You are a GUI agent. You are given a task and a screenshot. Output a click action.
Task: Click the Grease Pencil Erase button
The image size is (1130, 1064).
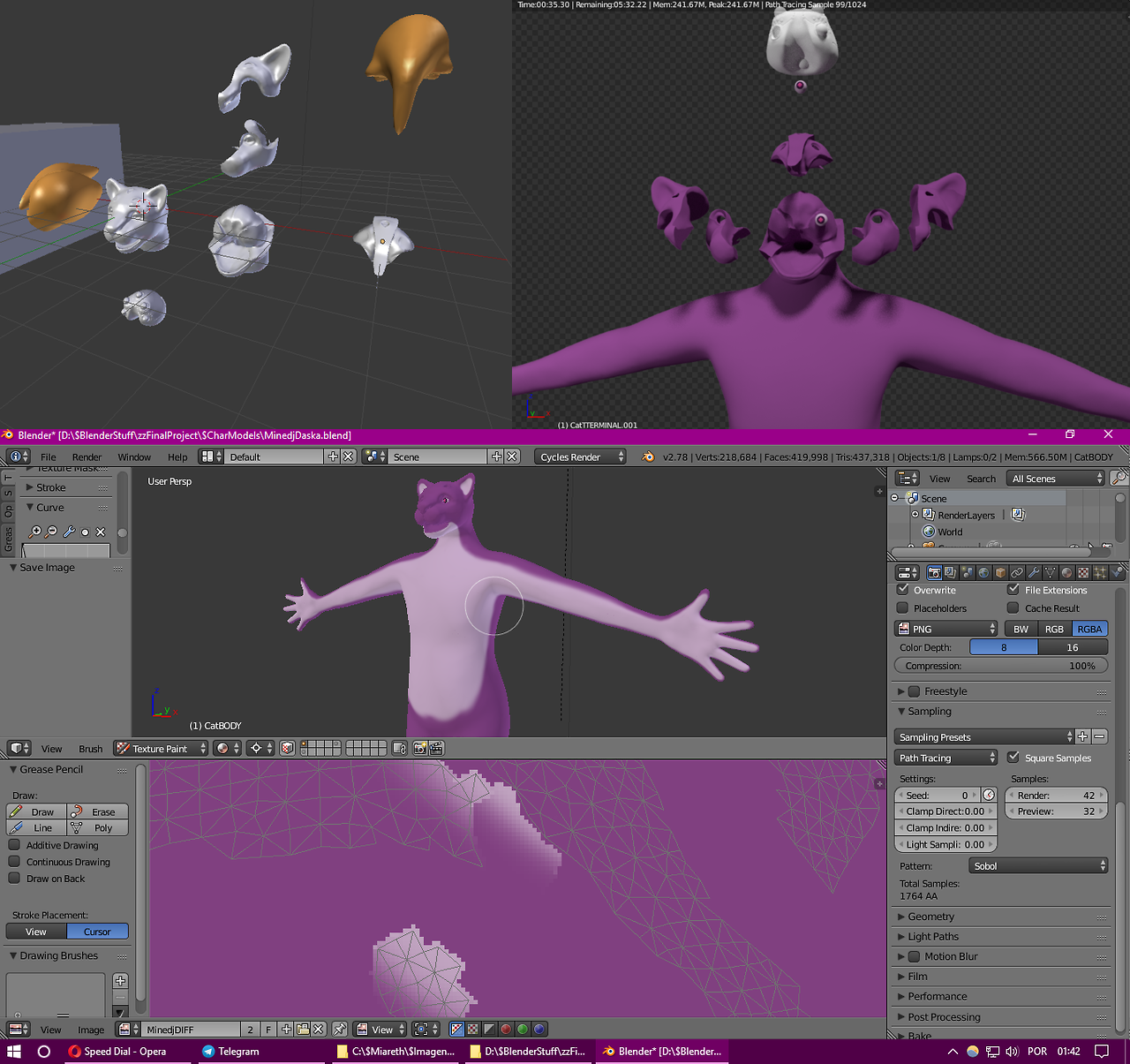[98, 811]
